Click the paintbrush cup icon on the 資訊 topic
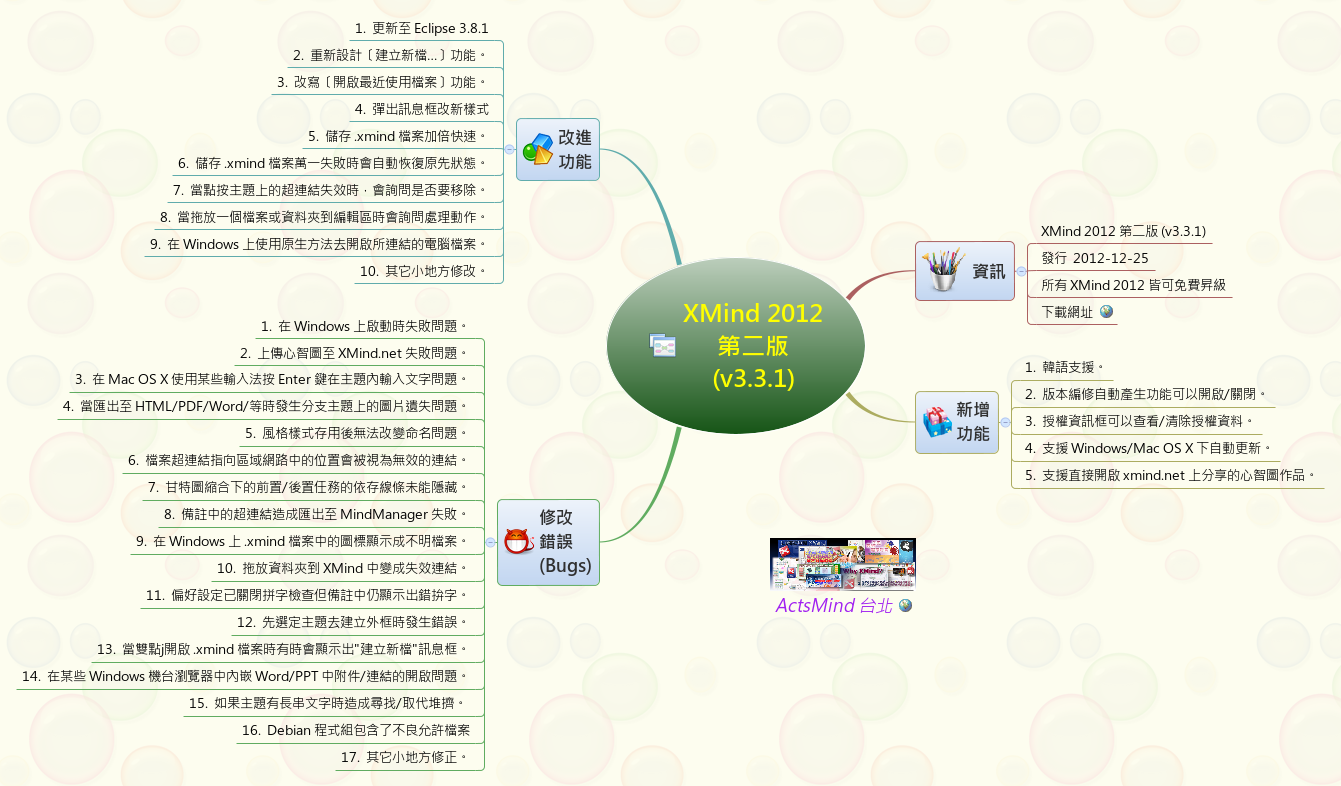 (x=941, y=270)
